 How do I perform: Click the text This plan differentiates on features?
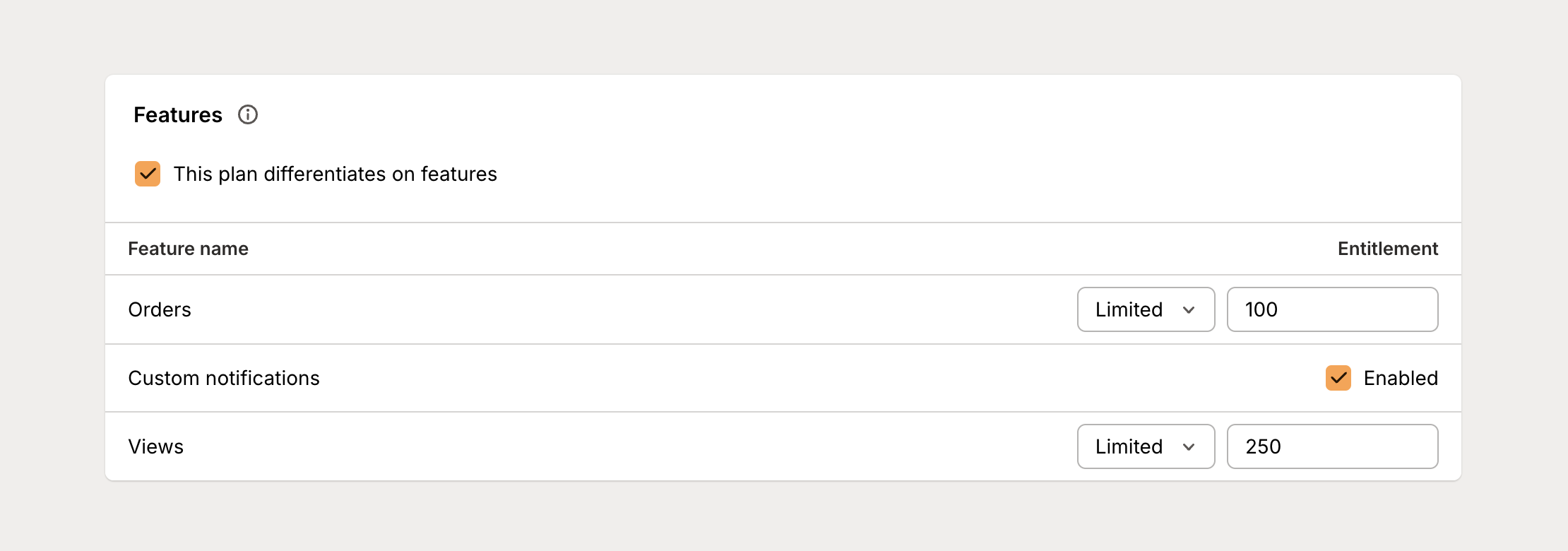pos(335,174)
